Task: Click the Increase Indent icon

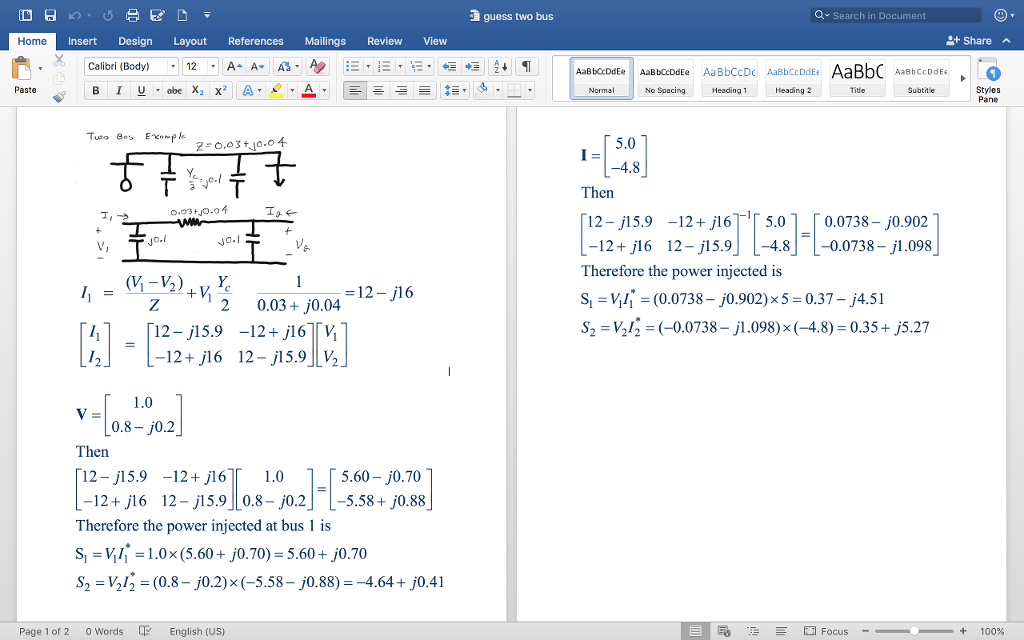Action: click(474, 66)
